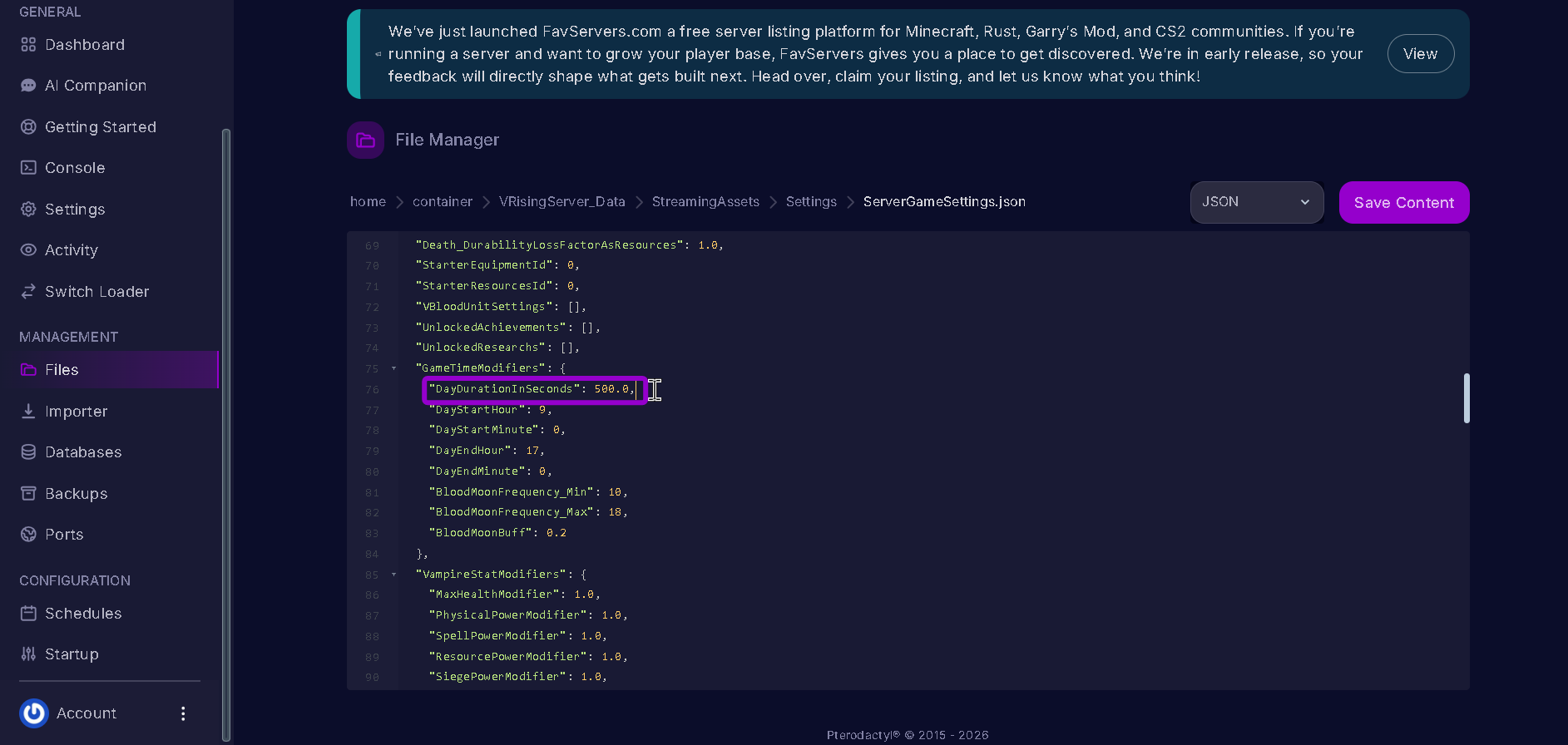
Task: Click the Ports globe icon
Action: (x=28, y=535)
